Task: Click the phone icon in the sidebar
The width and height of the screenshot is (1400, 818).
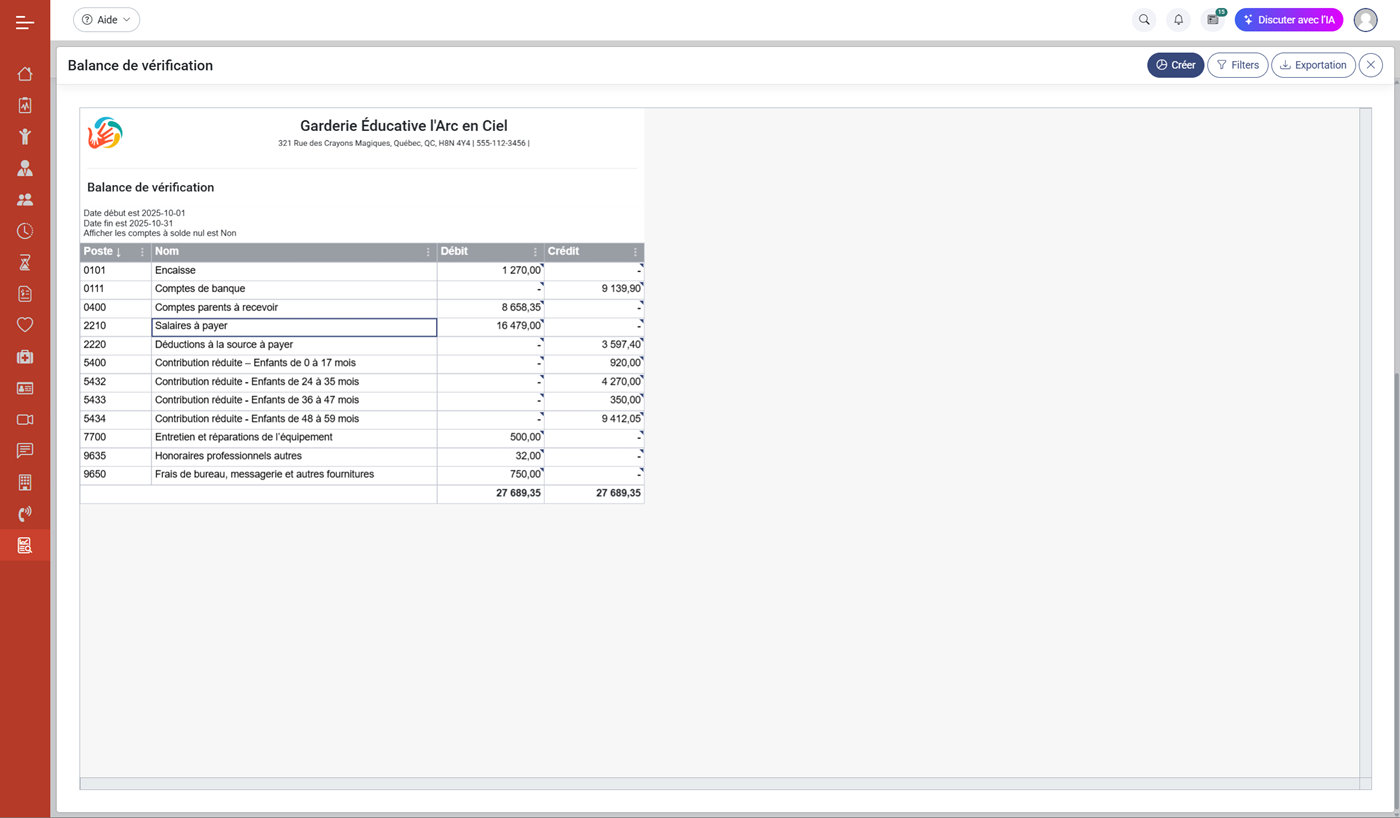Action: 24,513
